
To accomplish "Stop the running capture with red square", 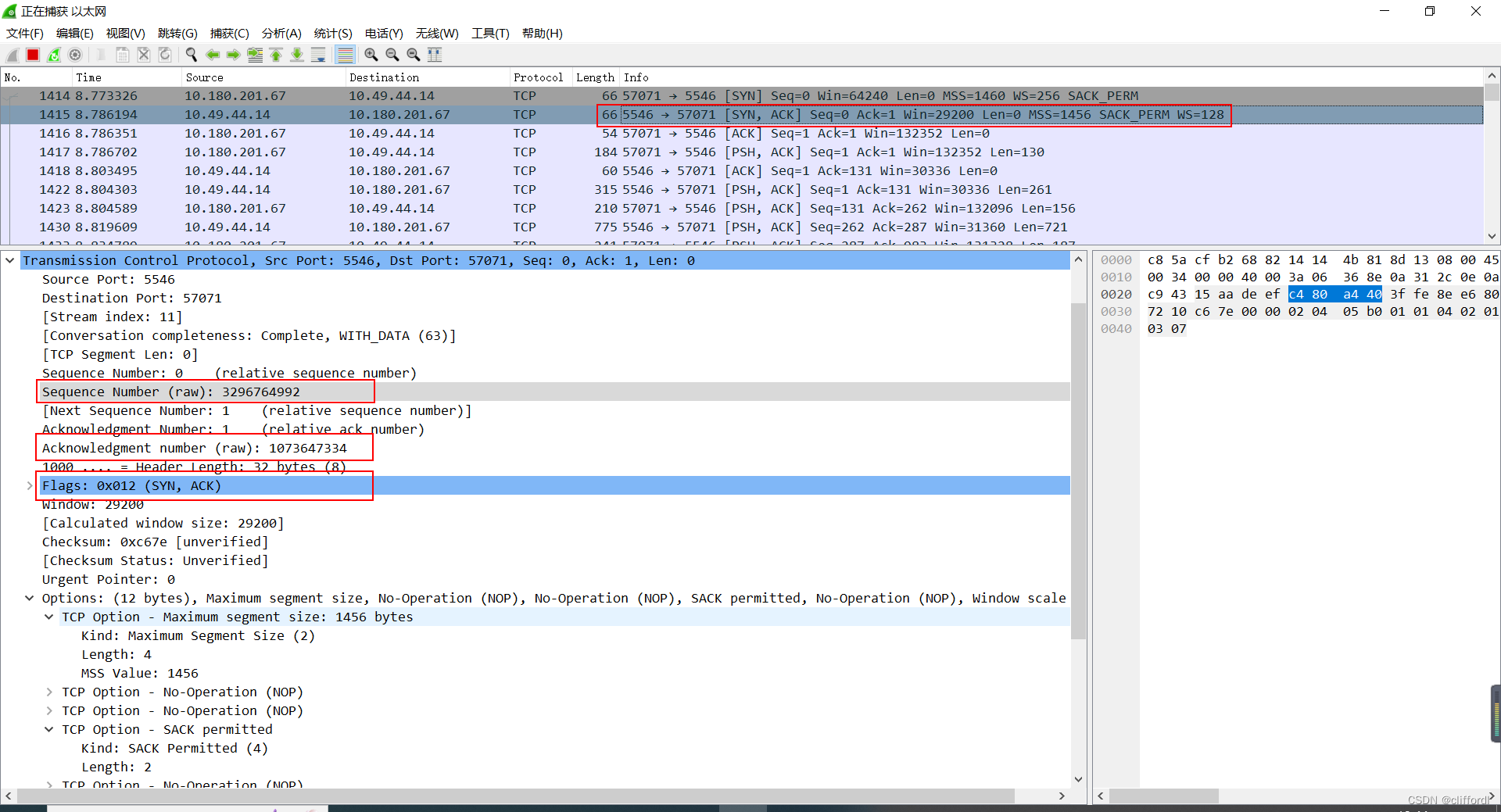I will tap(33, 55).
